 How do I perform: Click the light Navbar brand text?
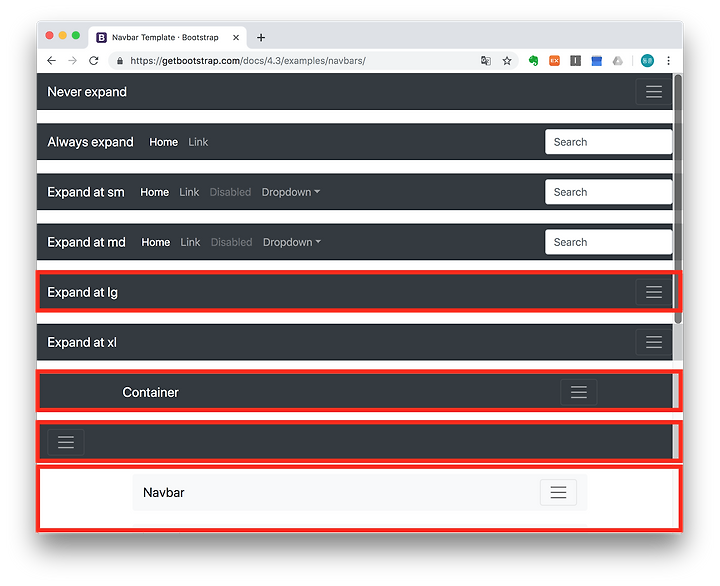point(164,492)
